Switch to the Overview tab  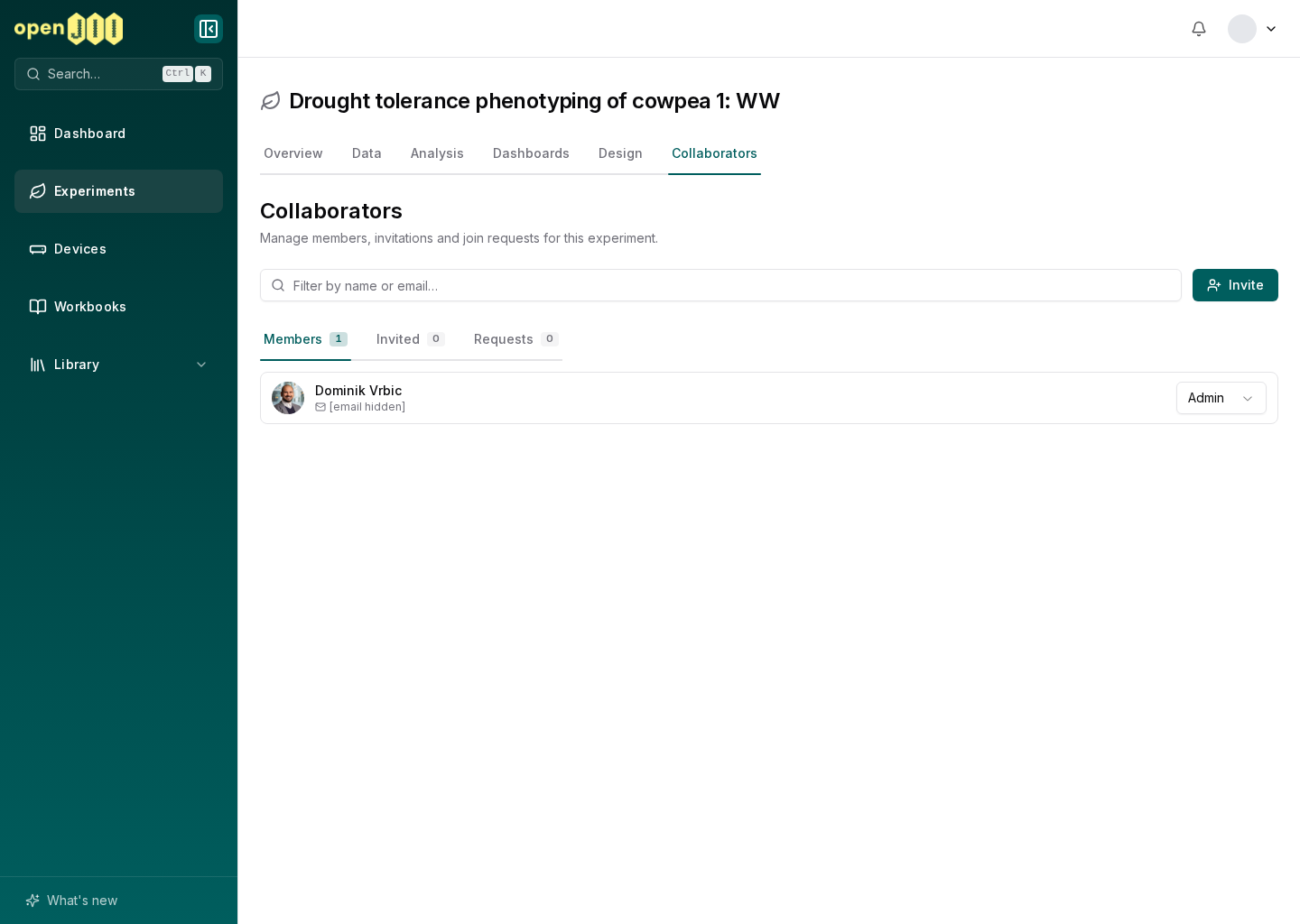(x=293, y=153)
